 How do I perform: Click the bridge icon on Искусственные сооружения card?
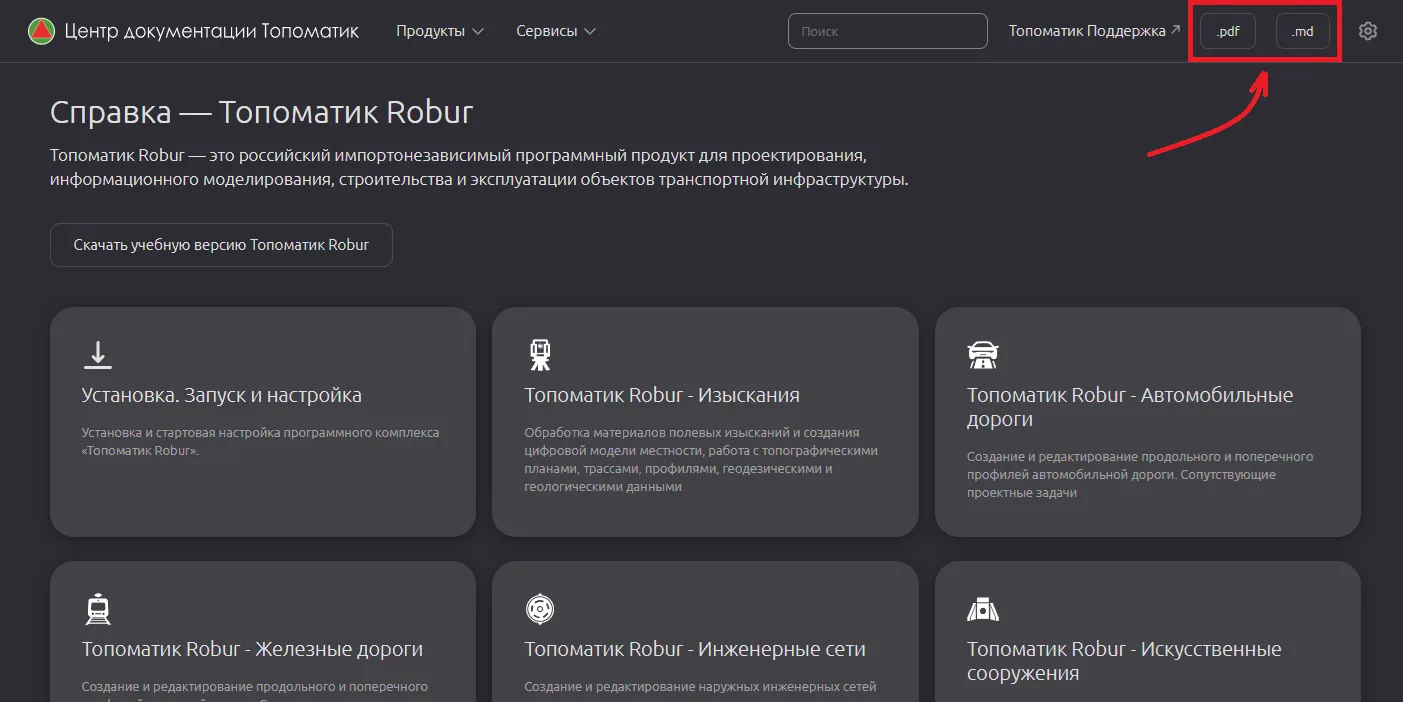tap(983, 608)
